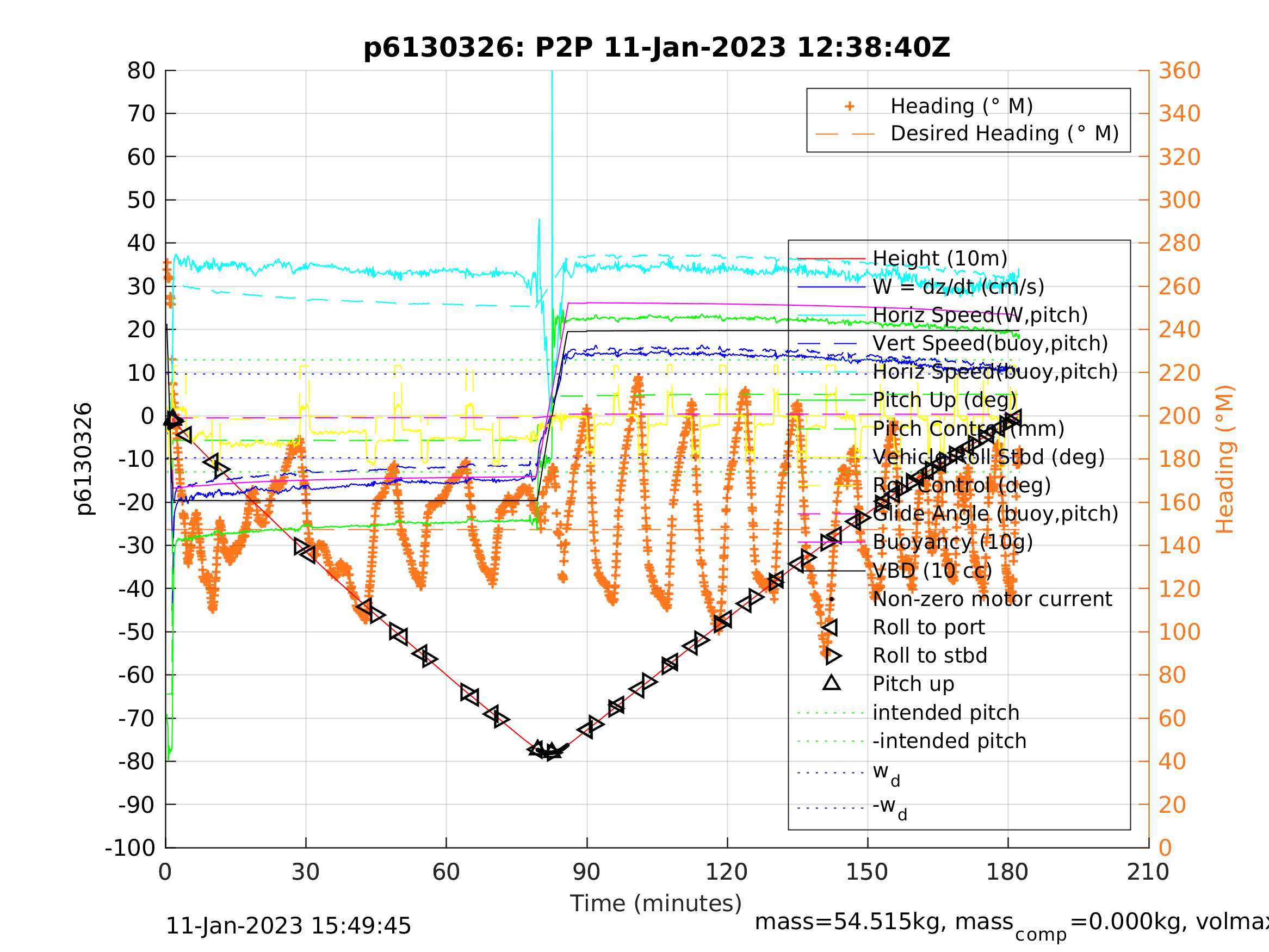Screen dimensions: 1269x952
Task: Select the -intended pitch legend label
Action: [949, 741]
